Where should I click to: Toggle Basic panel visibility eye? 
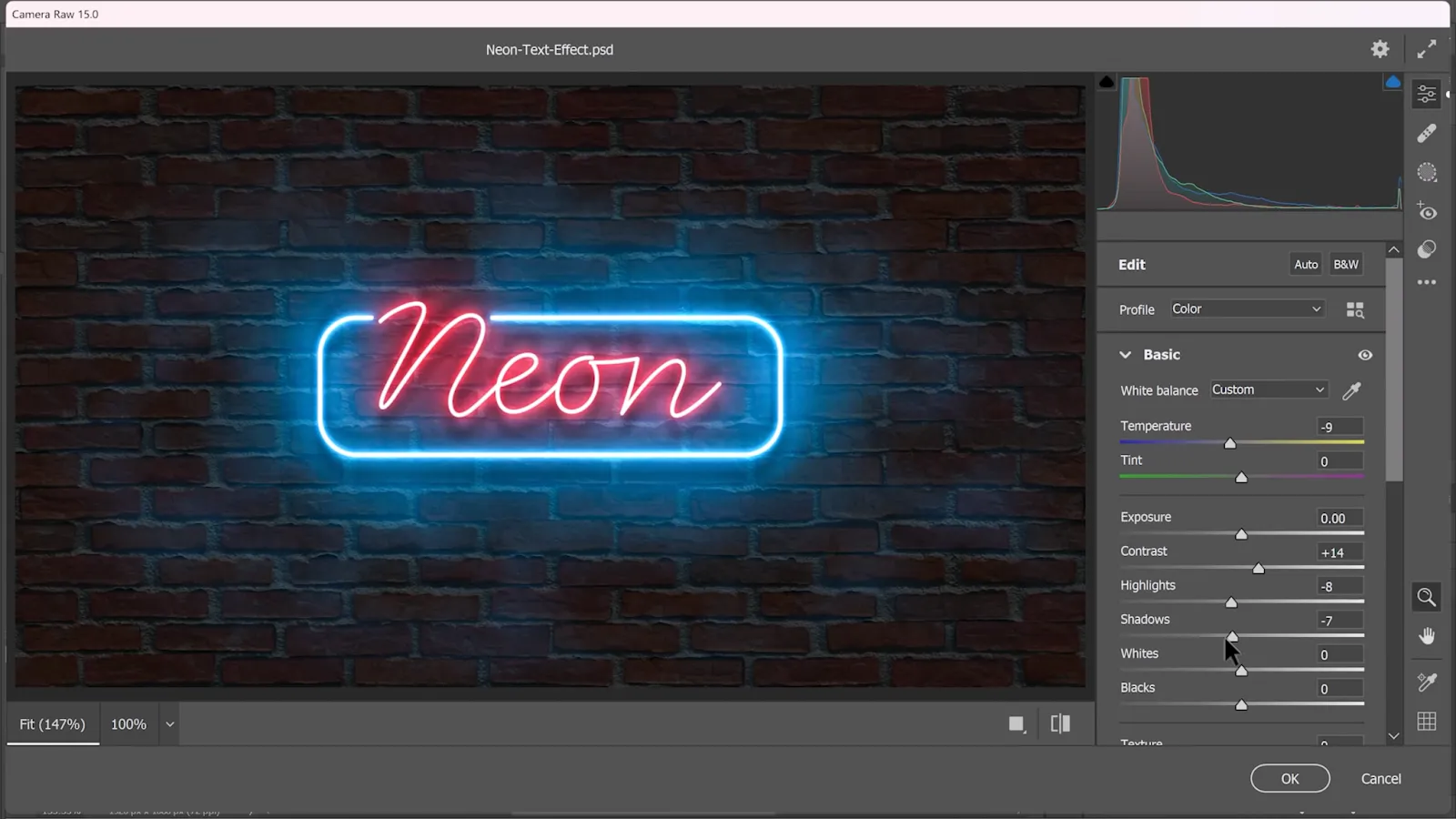[1365, 355]
